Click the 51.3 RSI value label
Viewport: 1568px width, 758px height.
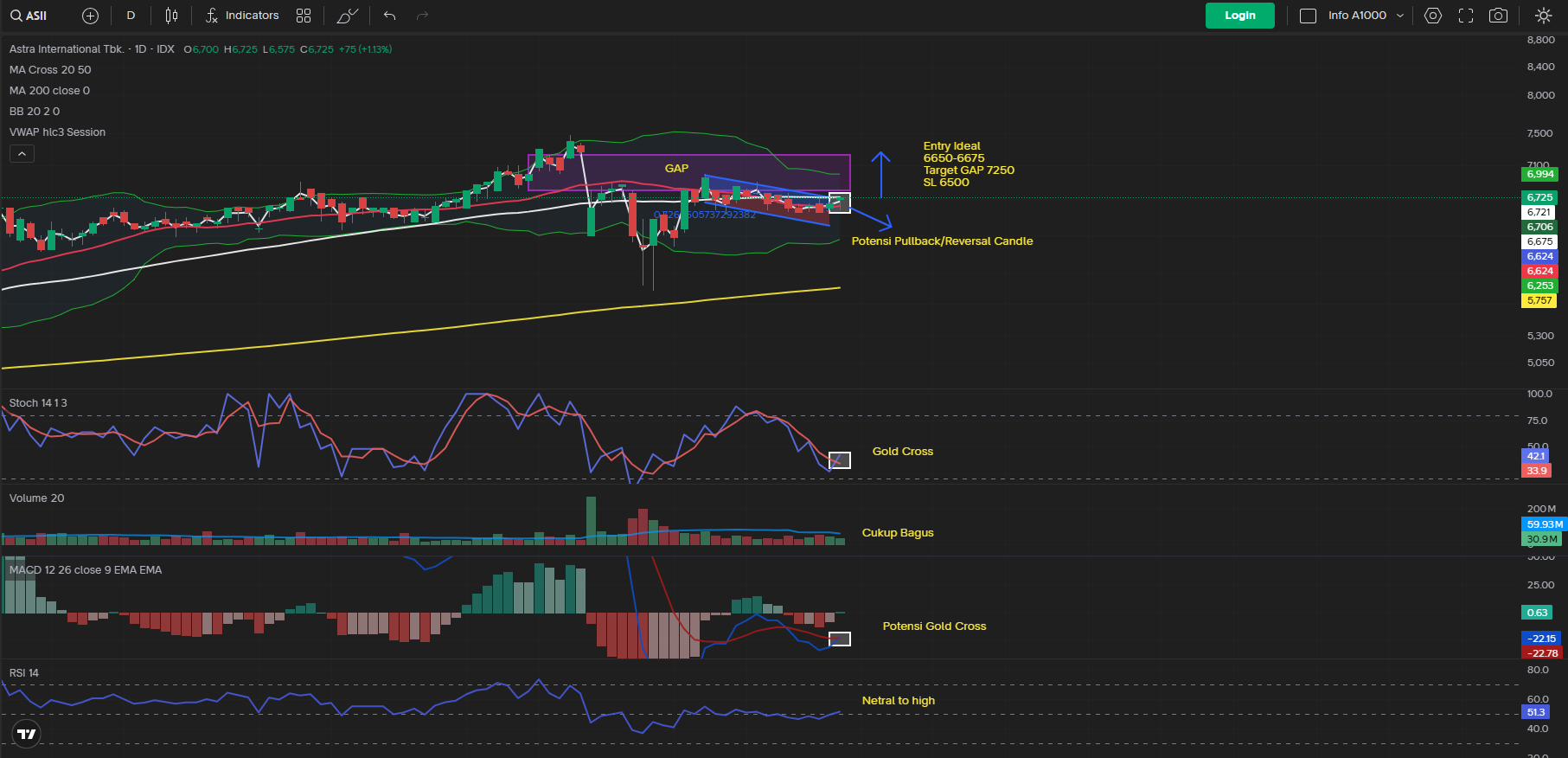click(x=1536, y=713)
